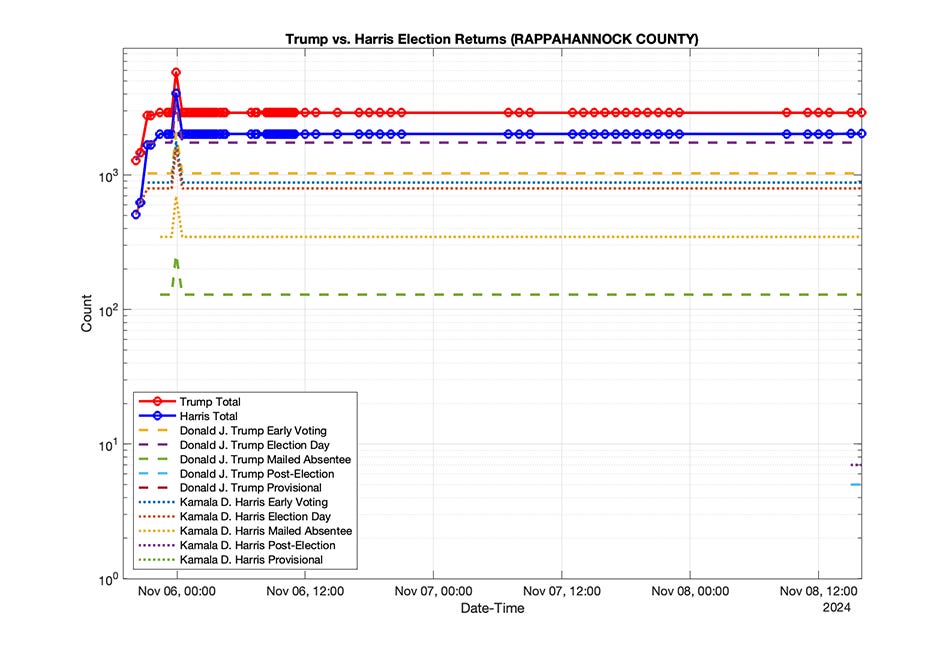952x650 pixels.
Task: Click 'Donald J. Trump Election Day' legend label
Action: pos(254,445)
